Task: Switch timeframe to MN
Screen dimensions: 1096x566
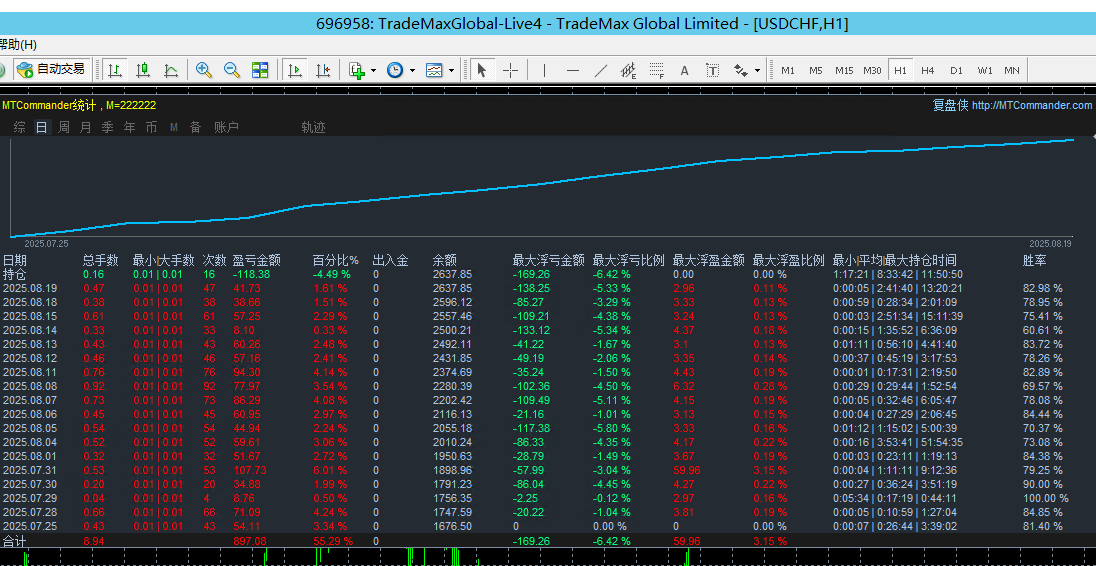Action: point(1011,70)
